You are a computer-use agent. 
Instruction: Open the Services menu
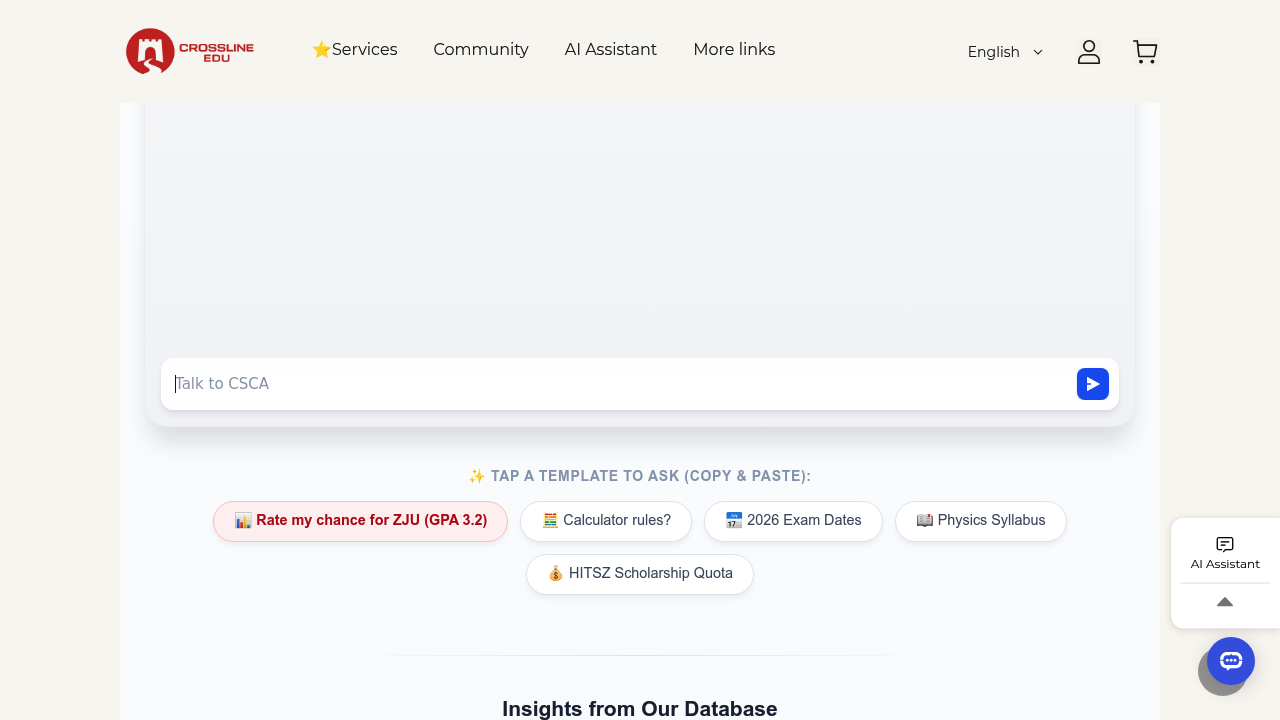coord(355,50)
